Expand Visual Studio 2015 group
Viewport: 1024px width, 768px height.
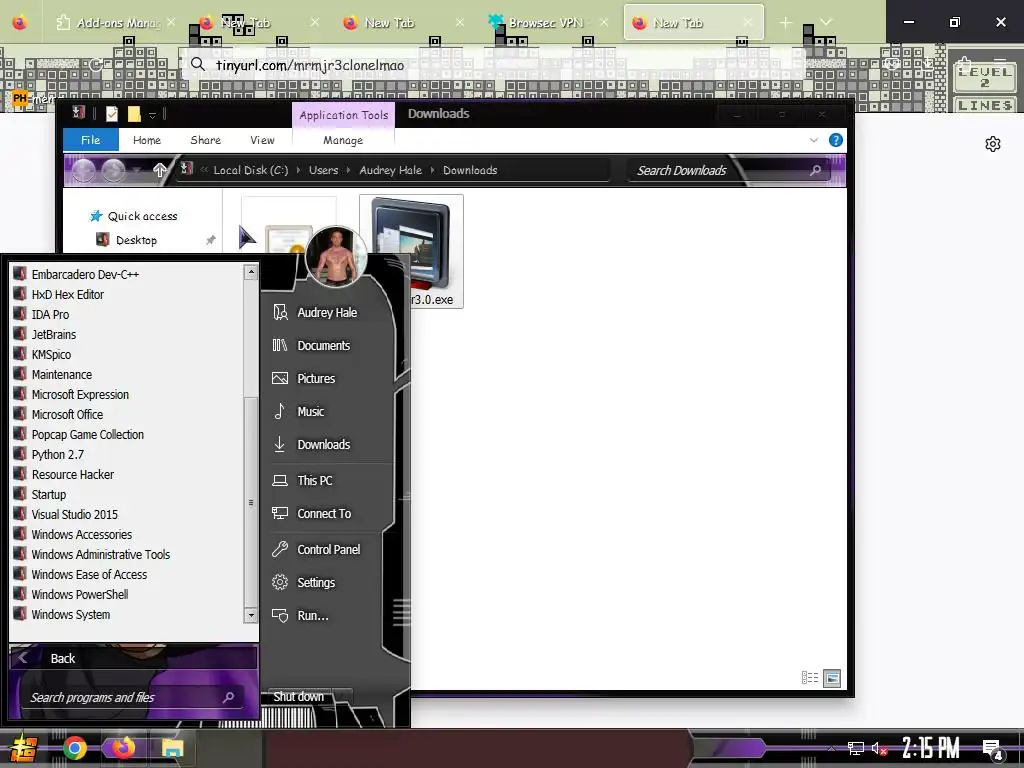[74, 515]
